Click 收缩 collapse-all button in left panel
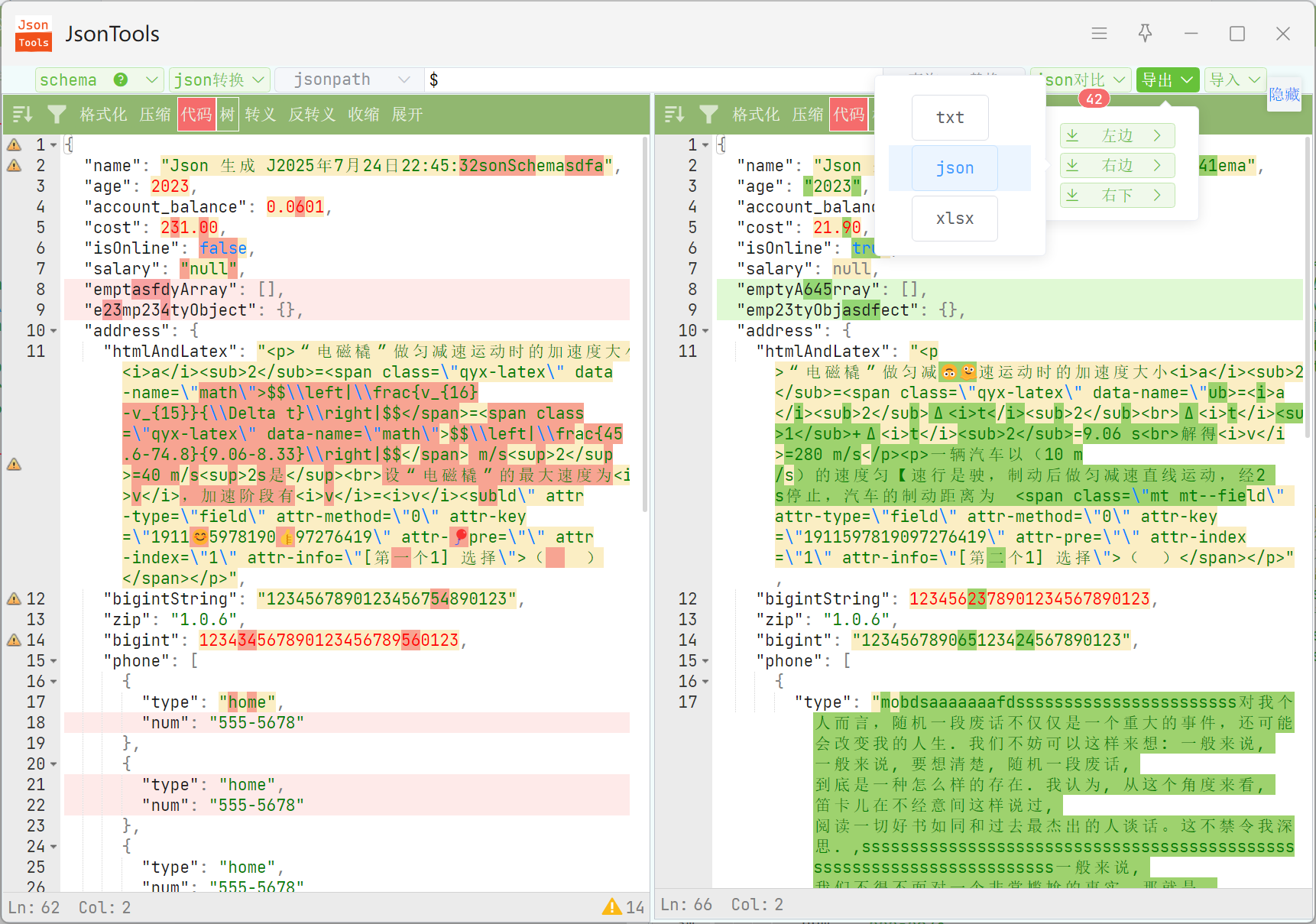Screen dimensions: 1316x924 coord(364,115)
